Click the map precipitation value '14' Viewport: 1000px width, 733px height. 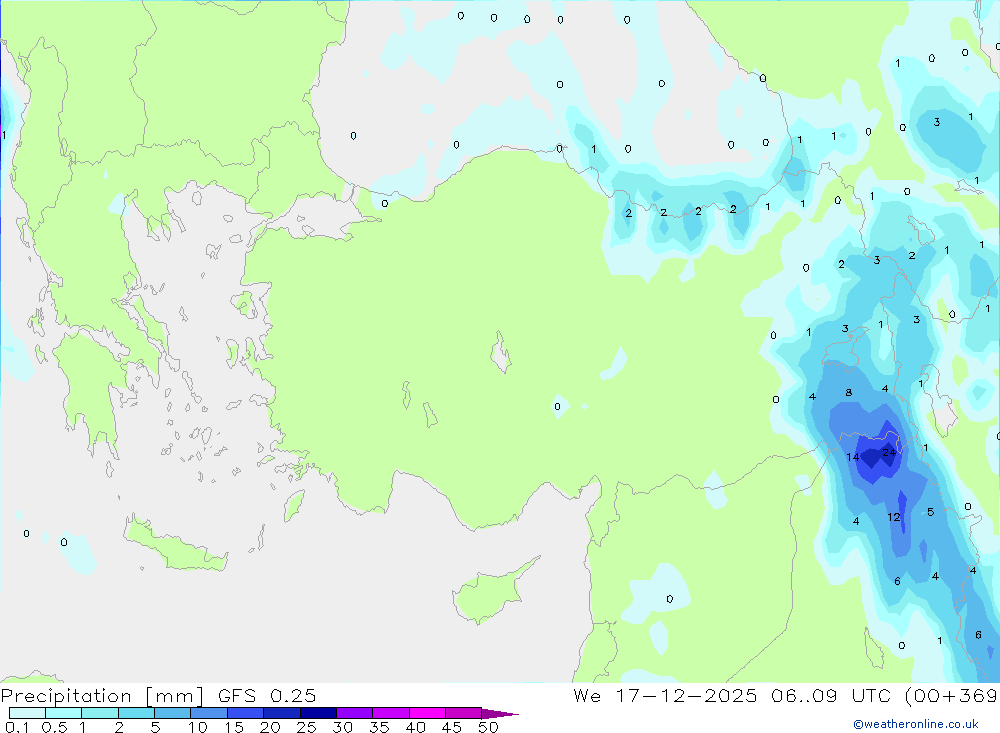coord(853,457)
